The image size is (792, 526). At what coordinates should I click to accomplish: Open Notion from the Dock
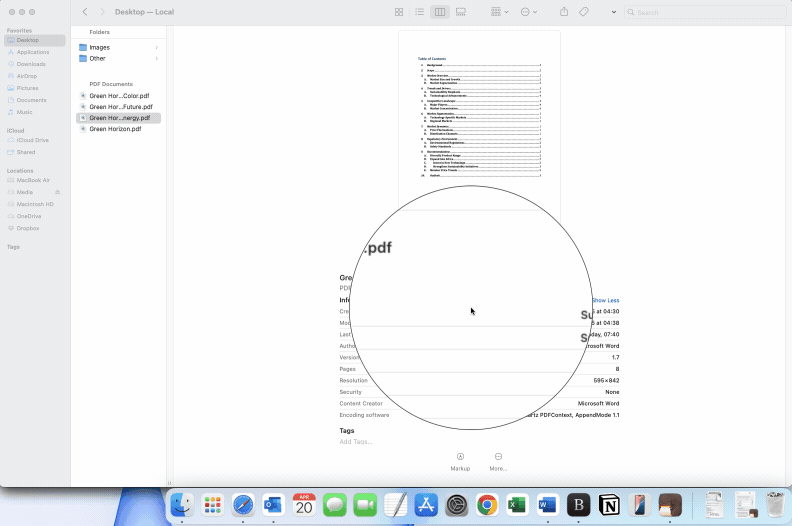coord(609,505)
